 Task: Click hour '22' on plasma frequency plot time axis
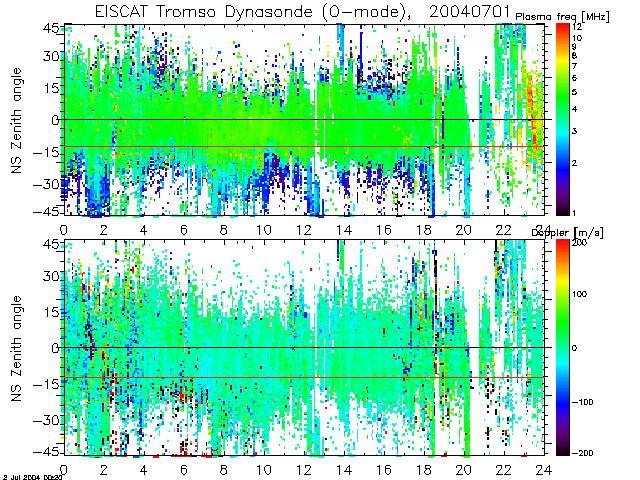coord(504,231)
